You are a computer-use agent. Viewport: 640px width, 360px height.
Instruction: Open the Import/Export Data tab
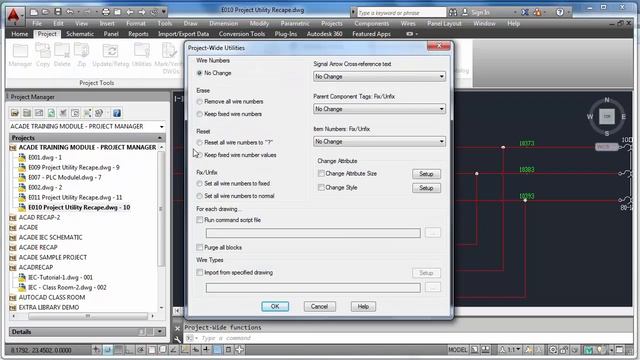click(183, 34)
